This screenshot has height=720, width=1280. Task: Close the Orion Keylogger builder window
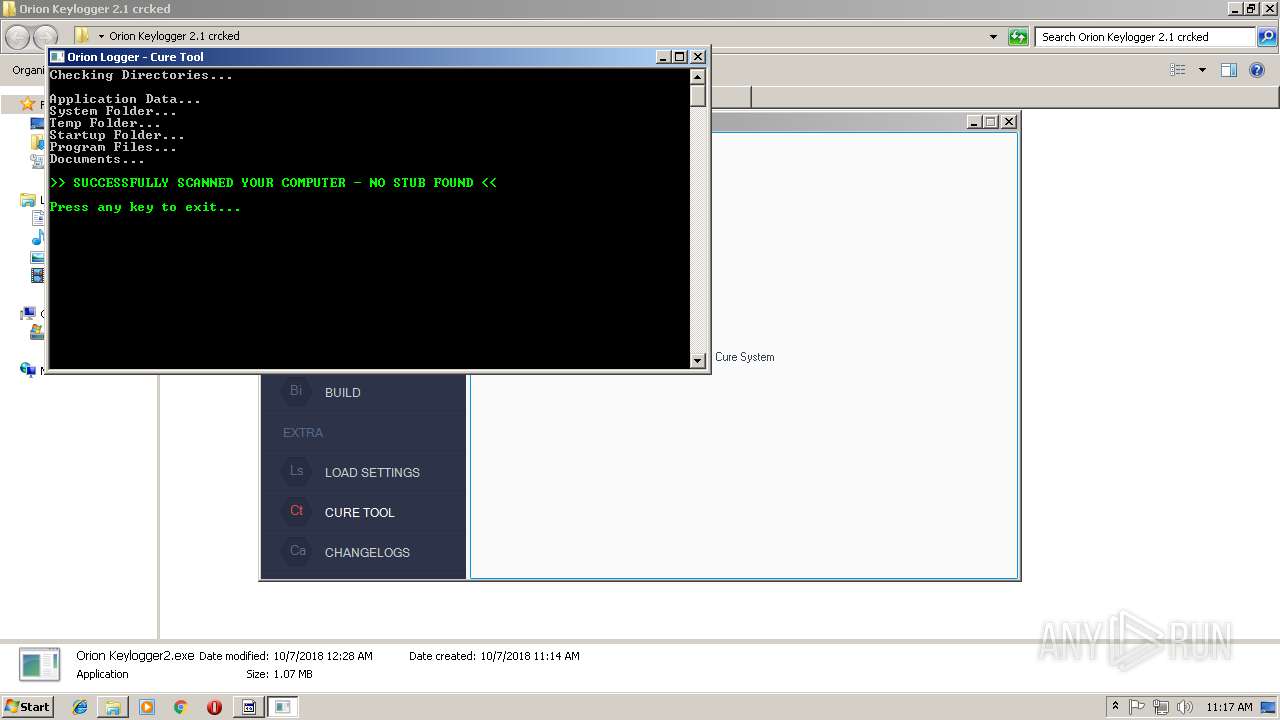pos(1009,121)
